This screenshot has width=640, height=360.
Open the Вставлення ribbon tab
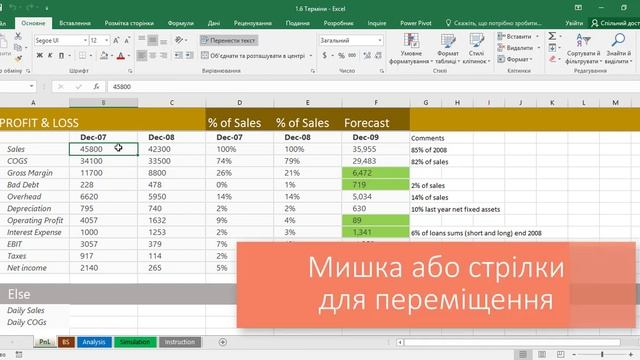click(75, 23)
